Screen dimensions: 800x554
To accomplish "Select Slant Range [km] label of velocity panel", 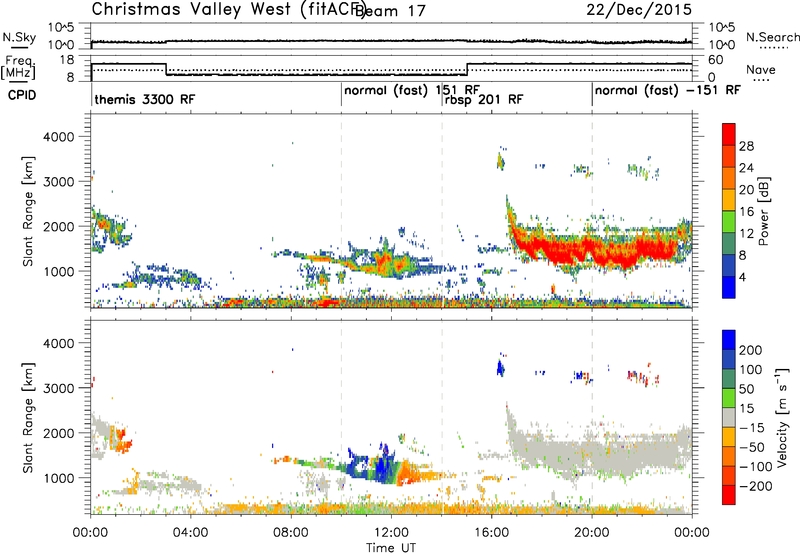I will 28,417.
